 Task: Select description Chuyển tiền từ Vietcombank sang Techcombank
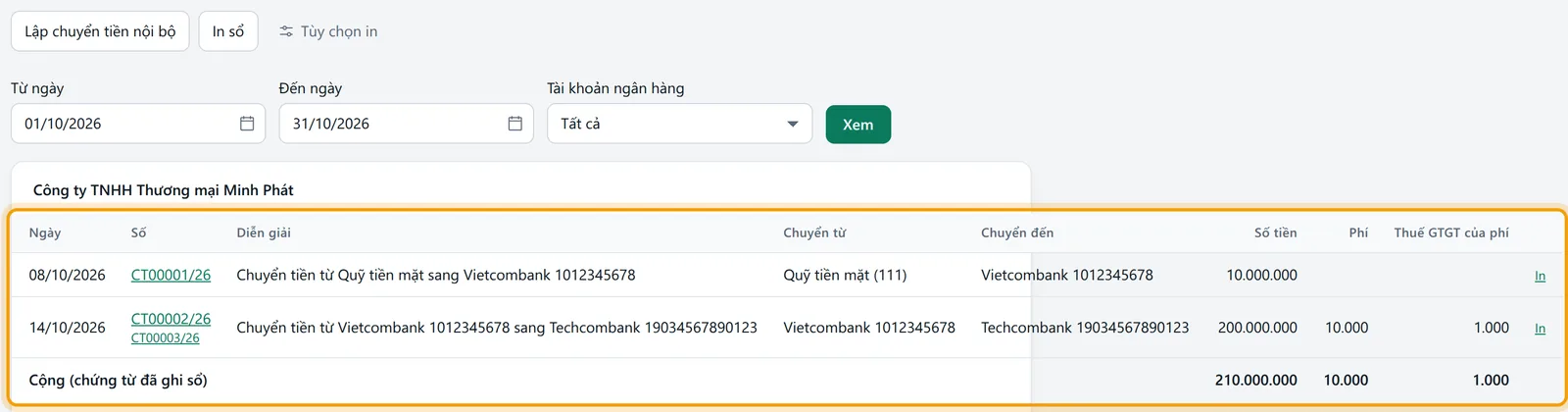tap(497, 328)
